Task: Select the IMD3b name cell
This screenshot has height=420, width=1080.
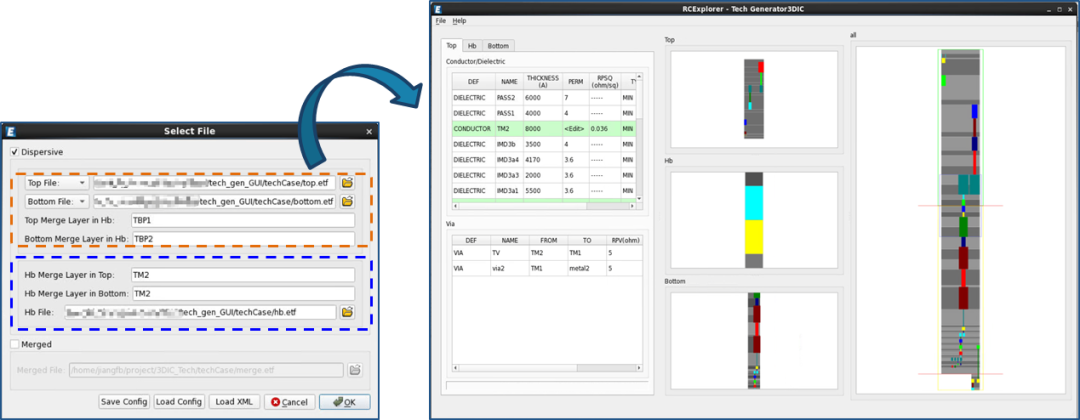Action: point(509,145)
